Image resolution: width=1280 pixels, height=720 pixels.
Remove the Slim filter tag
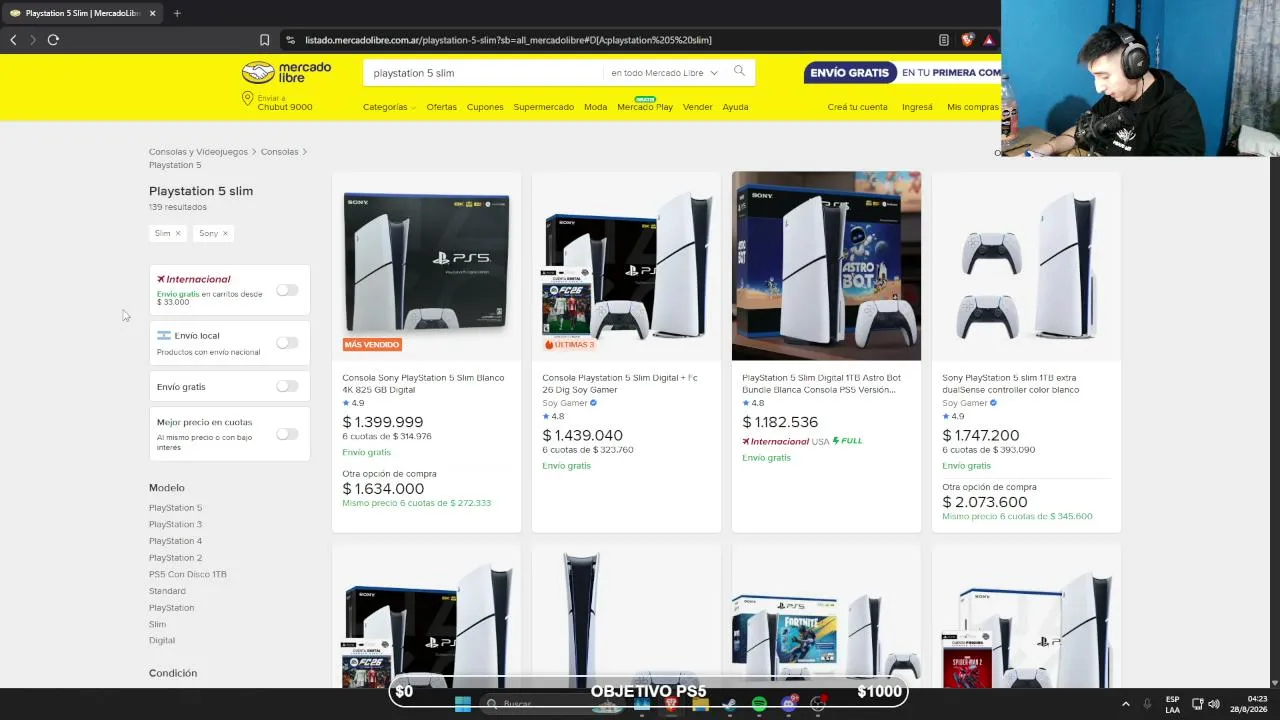coord(178,233)
